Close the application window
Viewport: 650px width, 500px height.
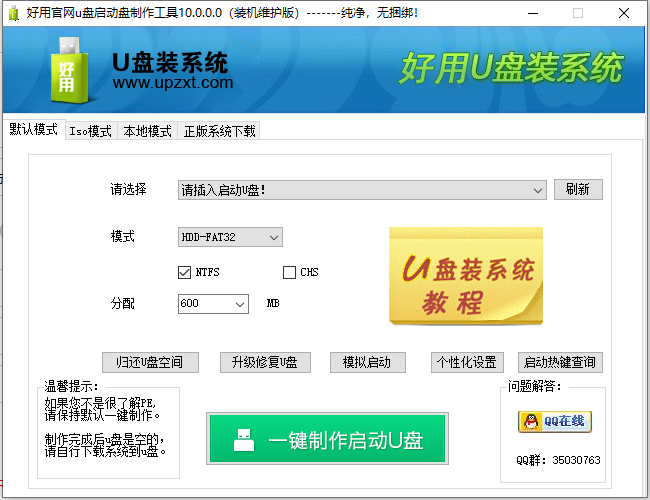[x=624, y=13]
